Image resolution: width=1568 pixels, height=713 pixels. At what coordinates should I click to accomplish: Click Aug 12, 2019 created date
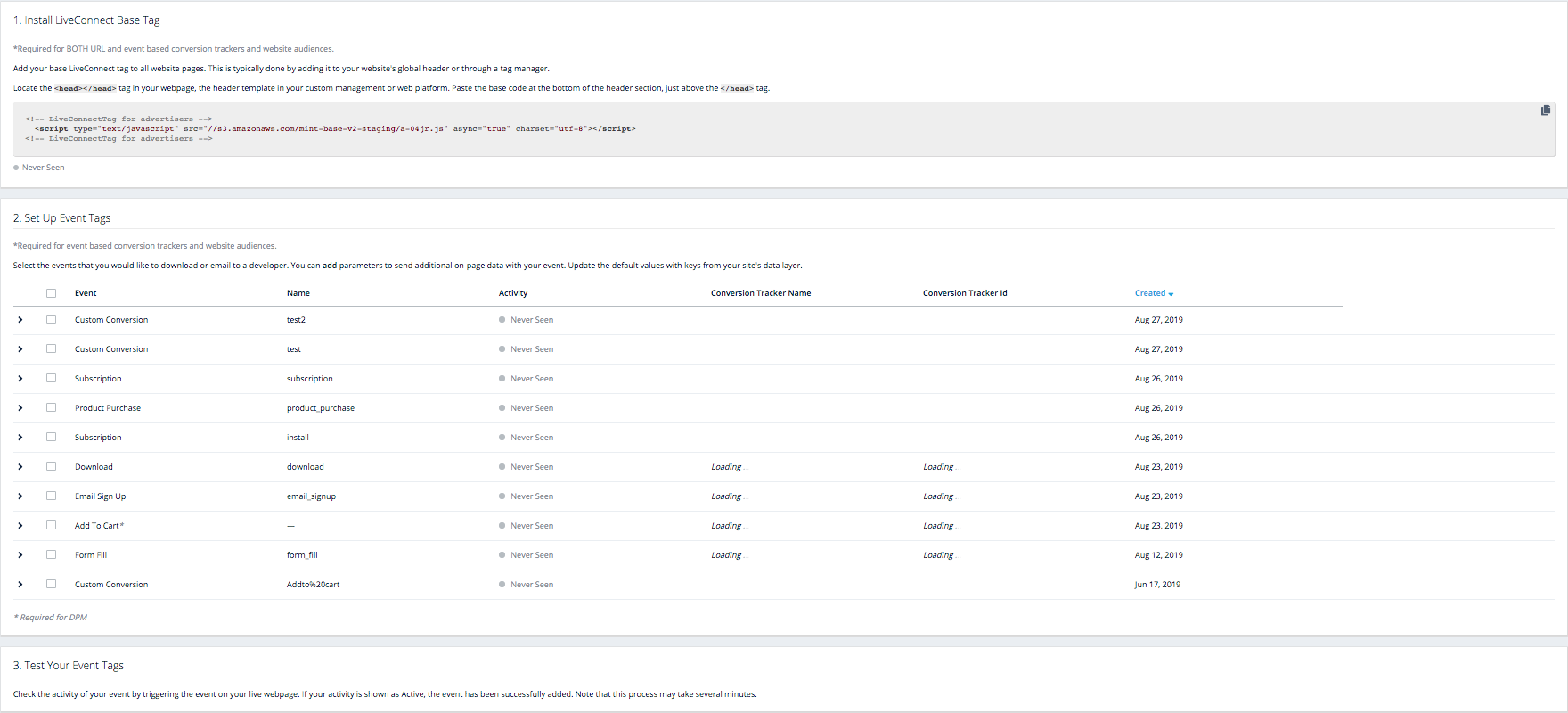click(1159, 555)
